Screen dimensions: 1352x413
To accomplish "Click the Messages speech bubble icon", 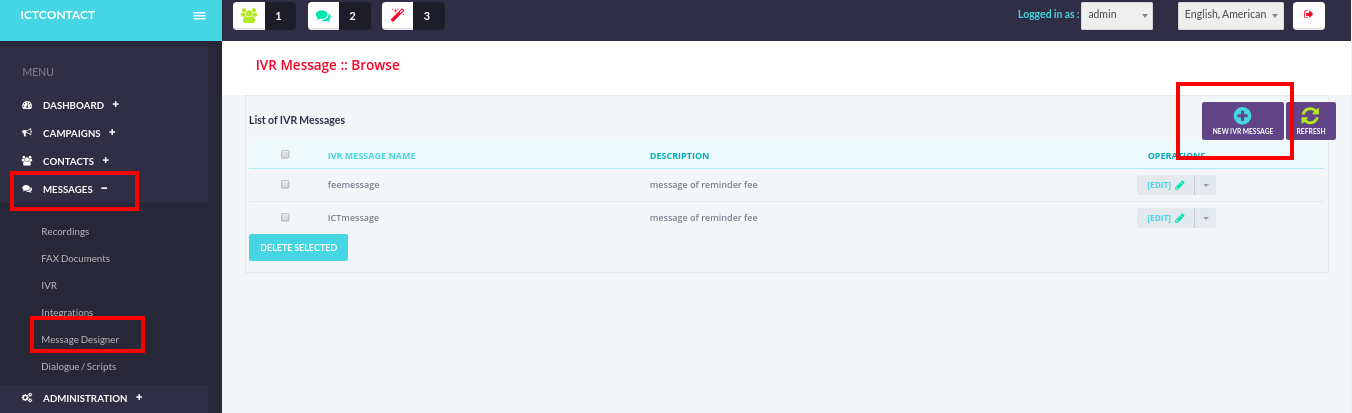I will 27,189.
